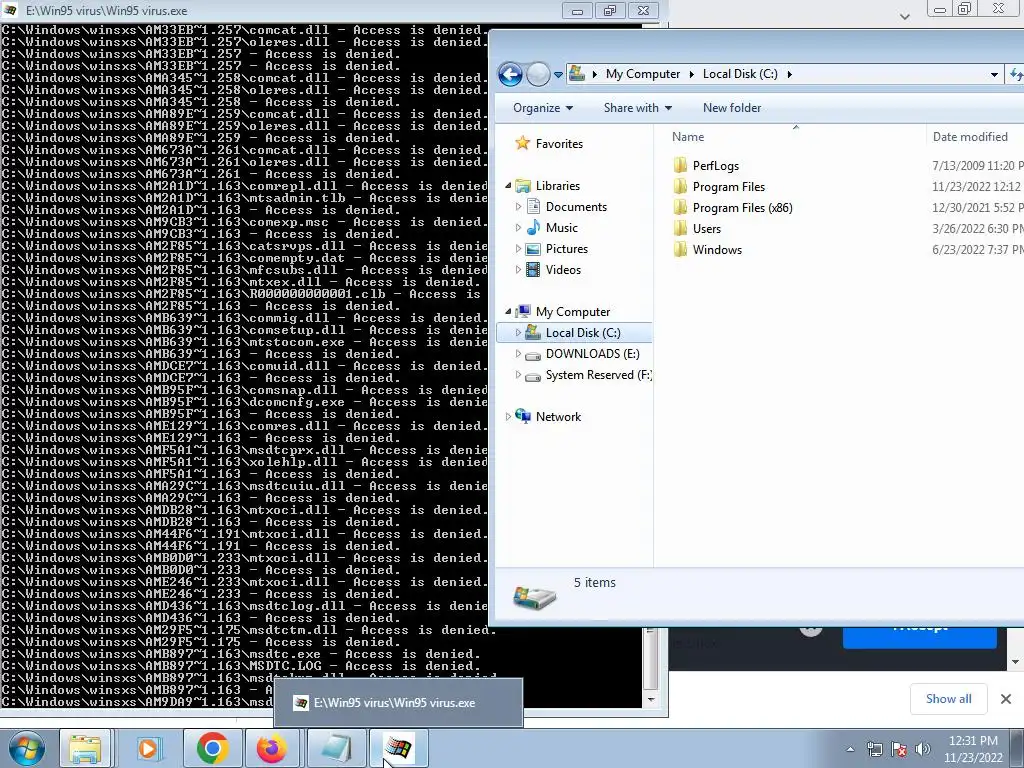
Task: Click the drive icon in details pane
Action: [x=534, y=597]
